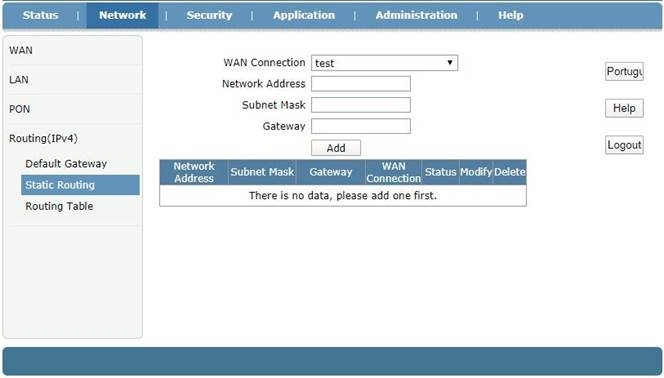664x378 pixels.
Task: Open the Help tab in top bar
Action: [510, 15]
